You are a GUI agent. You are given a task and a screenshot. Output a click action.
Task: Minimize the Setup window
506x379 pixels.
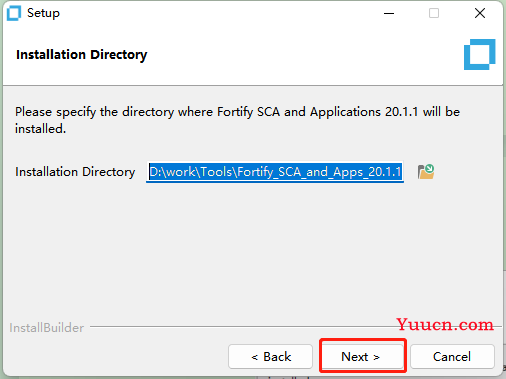coord(389,13)
